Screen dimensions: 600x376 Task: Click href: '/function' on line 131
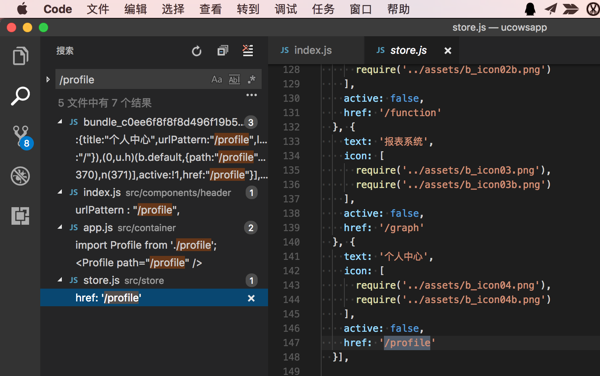[x=392, y=112]
